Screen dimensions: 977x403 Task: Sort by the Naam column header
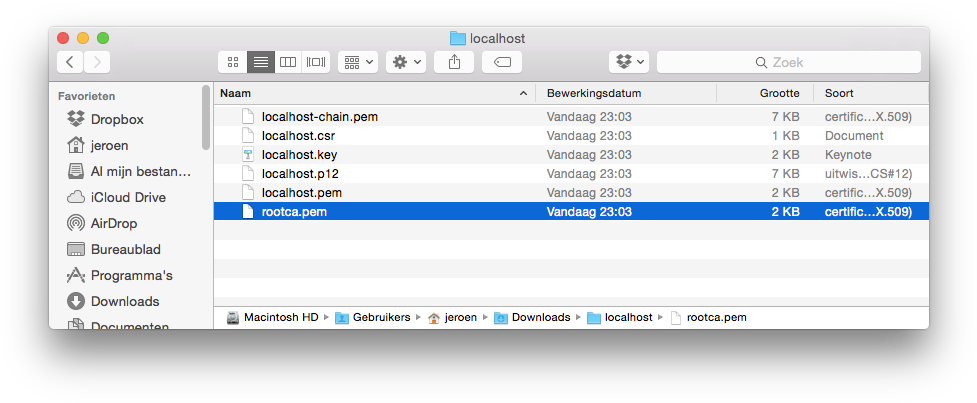pyautogui.click(x=370, y=93)
